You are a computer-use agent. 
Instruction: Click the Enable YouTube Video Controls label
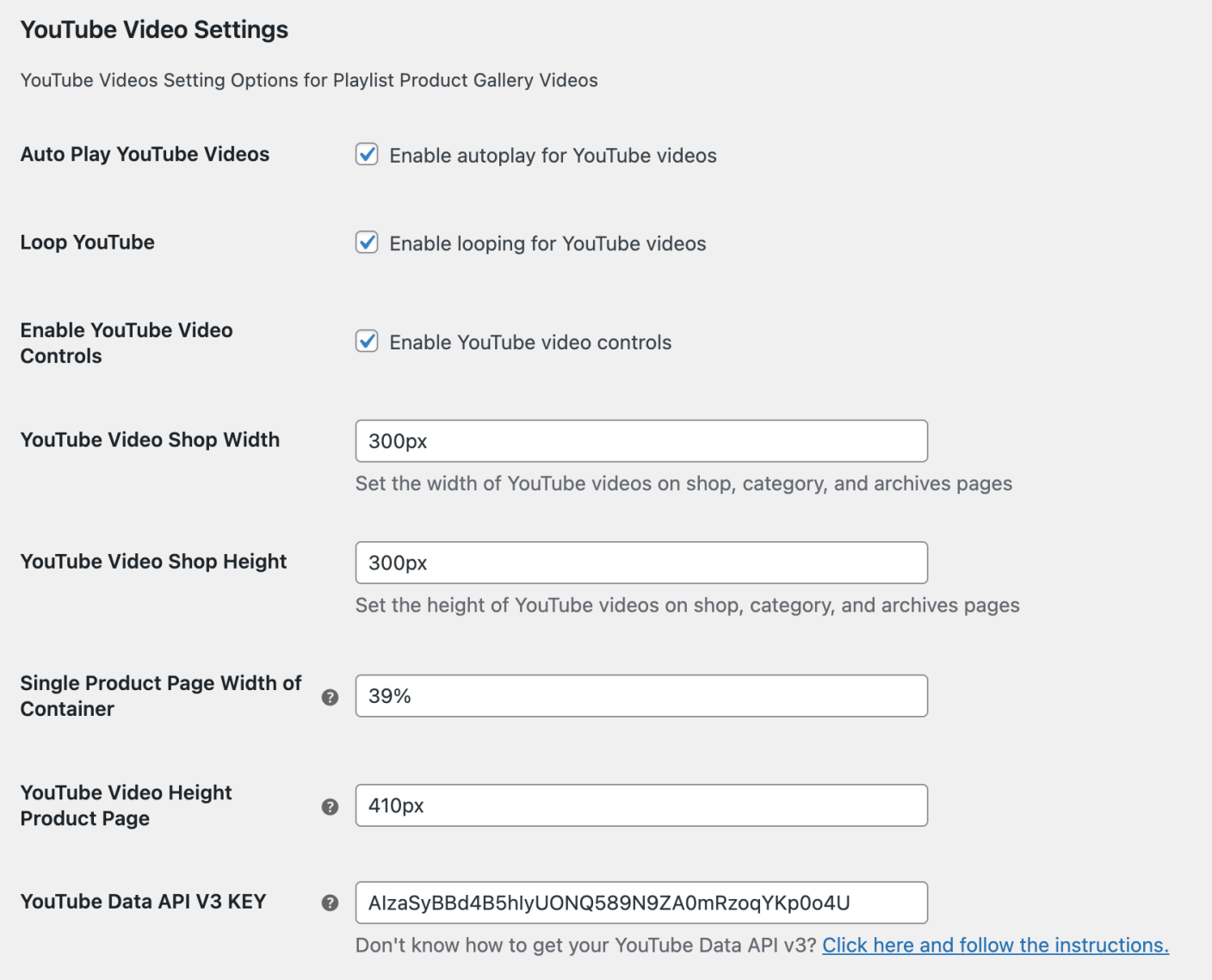point(126,342)
